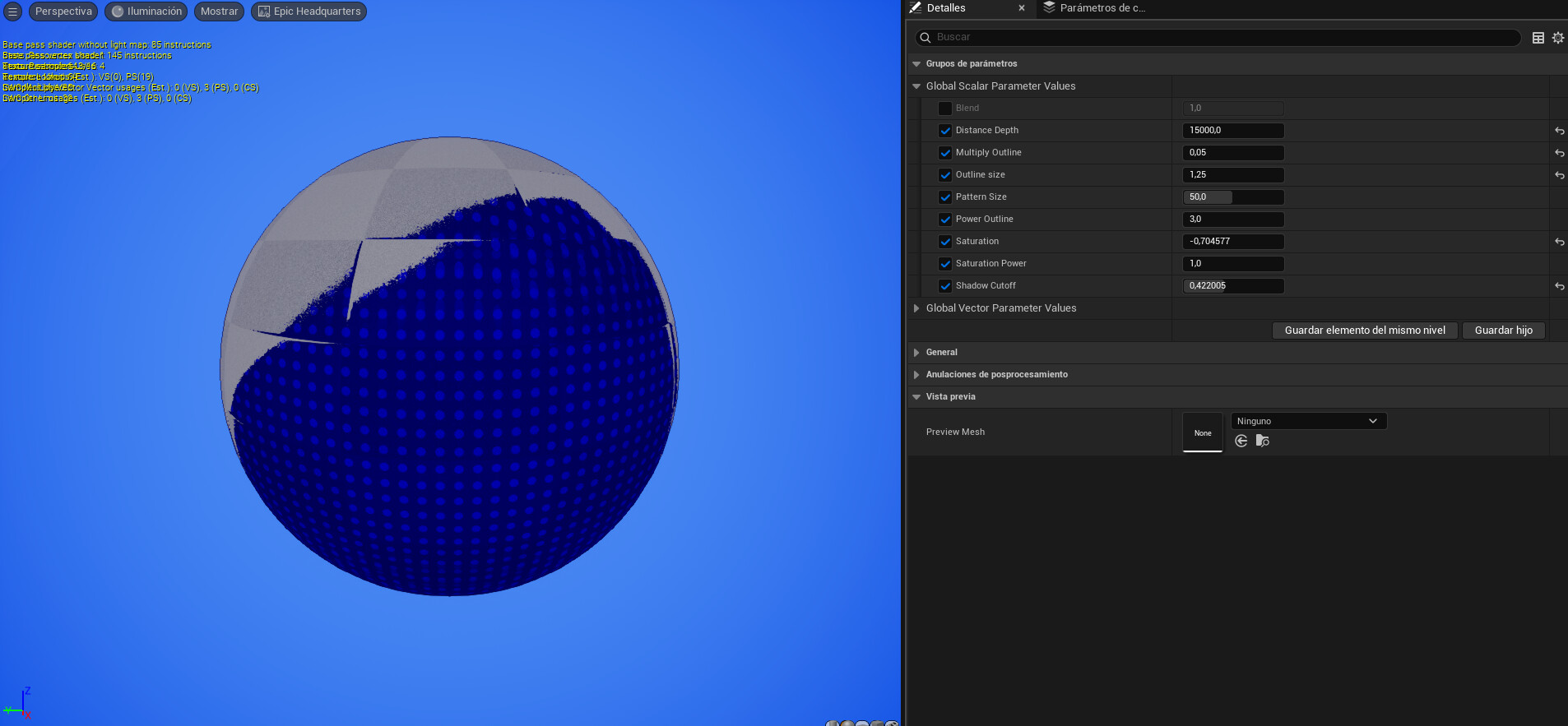Reset Shadow Cutoff to default value
Screen dimensions: 1568x726
(x=1559, y=286)
